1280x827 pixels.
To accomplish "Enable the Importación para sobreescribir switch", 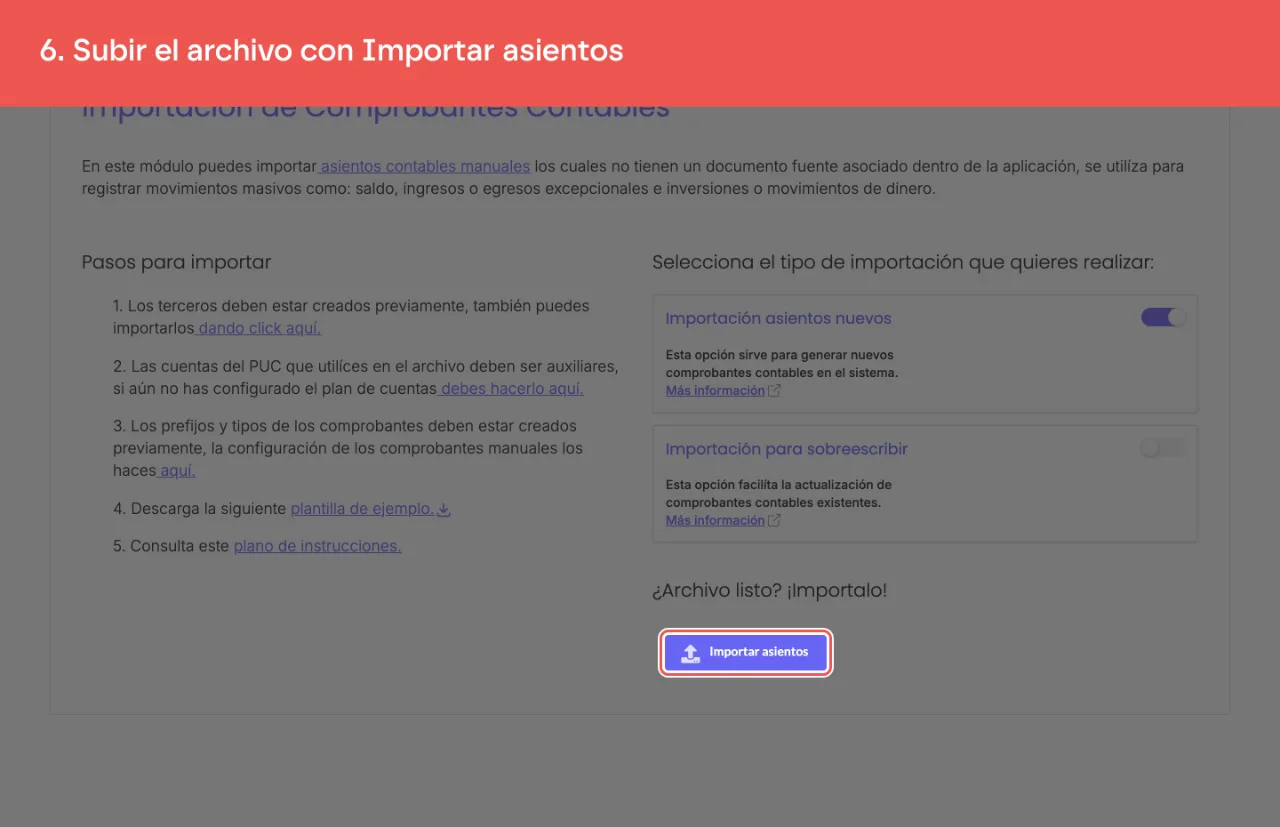I will coord(1163,448).
